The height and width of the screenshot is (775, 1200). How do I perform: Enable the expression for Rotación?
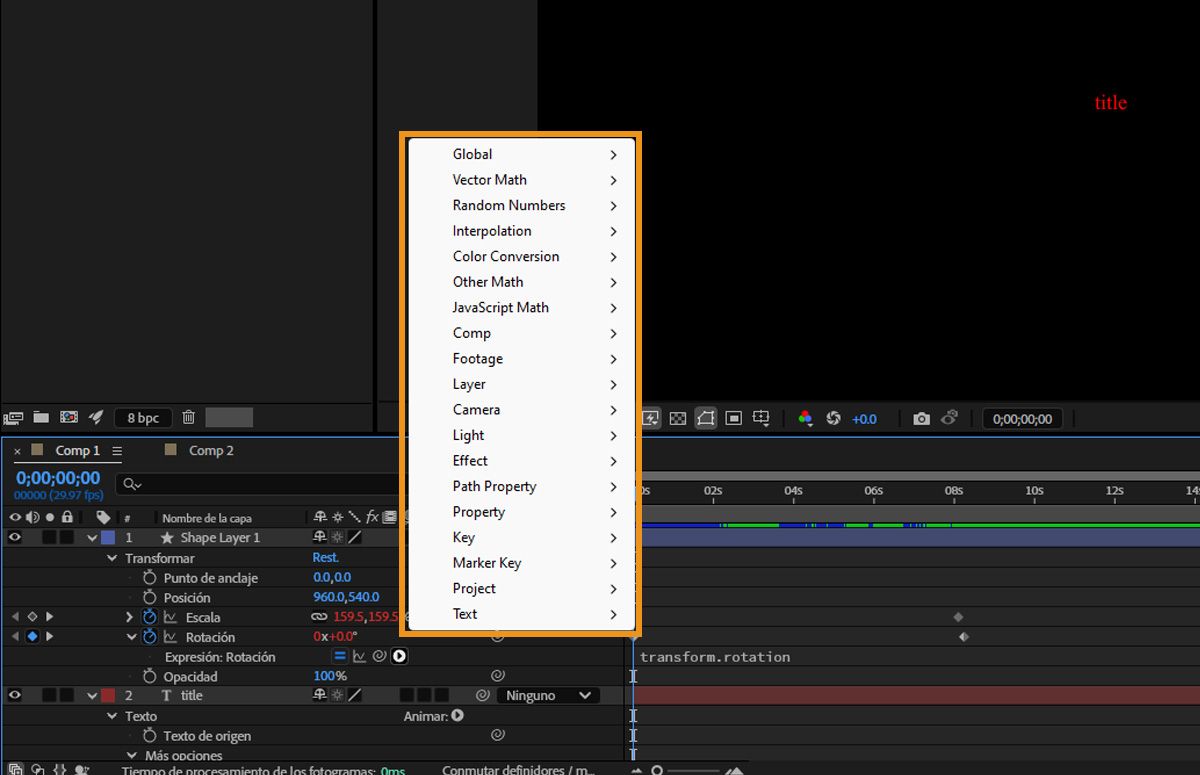[x=339, y=655]
